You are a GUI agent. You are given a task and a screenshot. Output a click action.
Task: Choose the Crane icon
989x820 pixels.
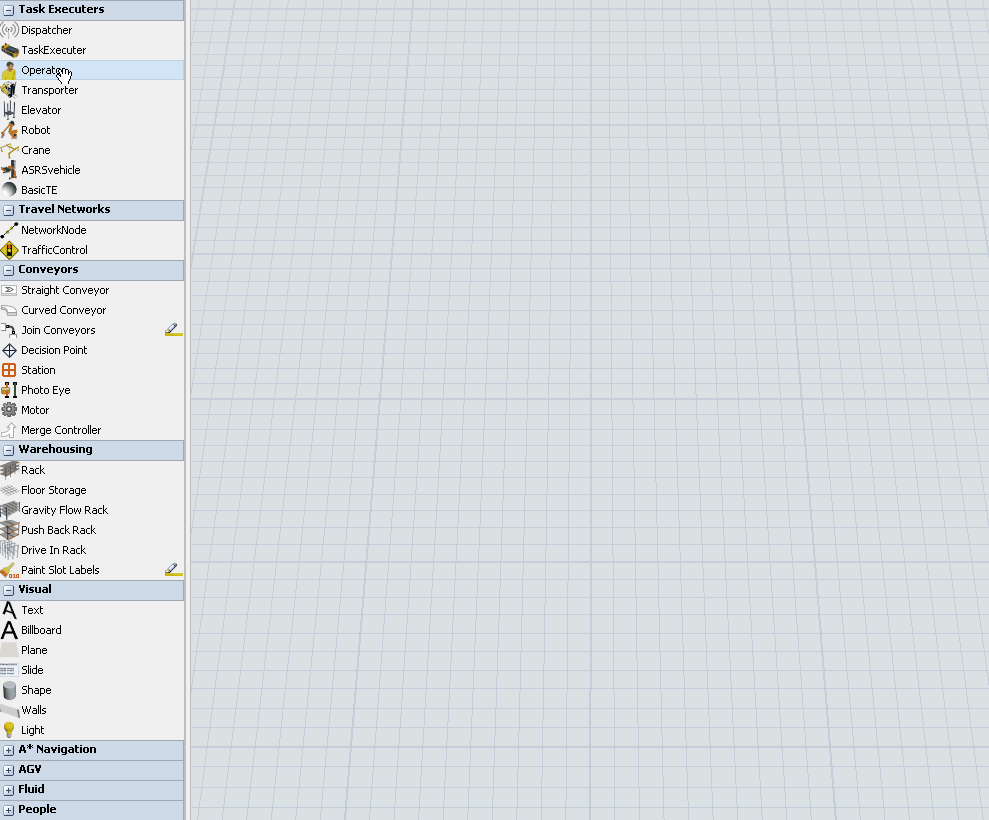tap(10, 150)
